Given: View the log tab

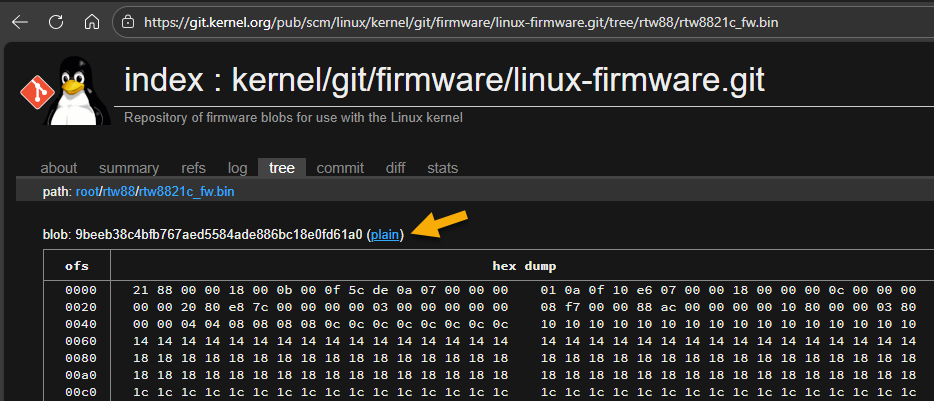Looking at the screenshot, I should point(237,168).
